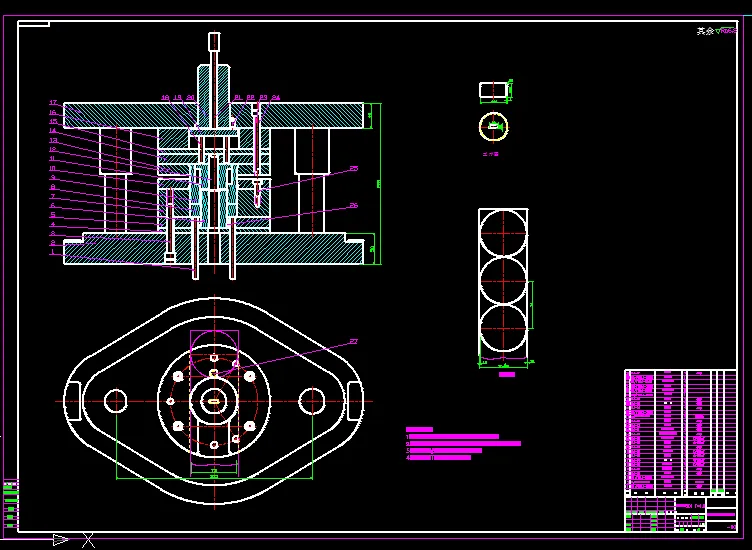Select part balloon number 3
The height and width of the screenshot is (550, 752).
pyautogui.click(x=53, y=234)
